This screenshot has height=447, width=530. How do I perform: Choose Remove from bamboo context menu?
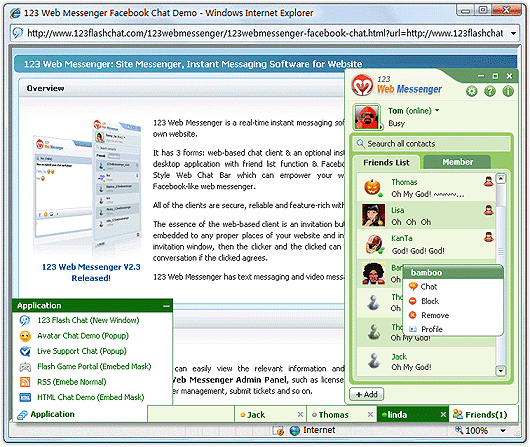point(435,315)
